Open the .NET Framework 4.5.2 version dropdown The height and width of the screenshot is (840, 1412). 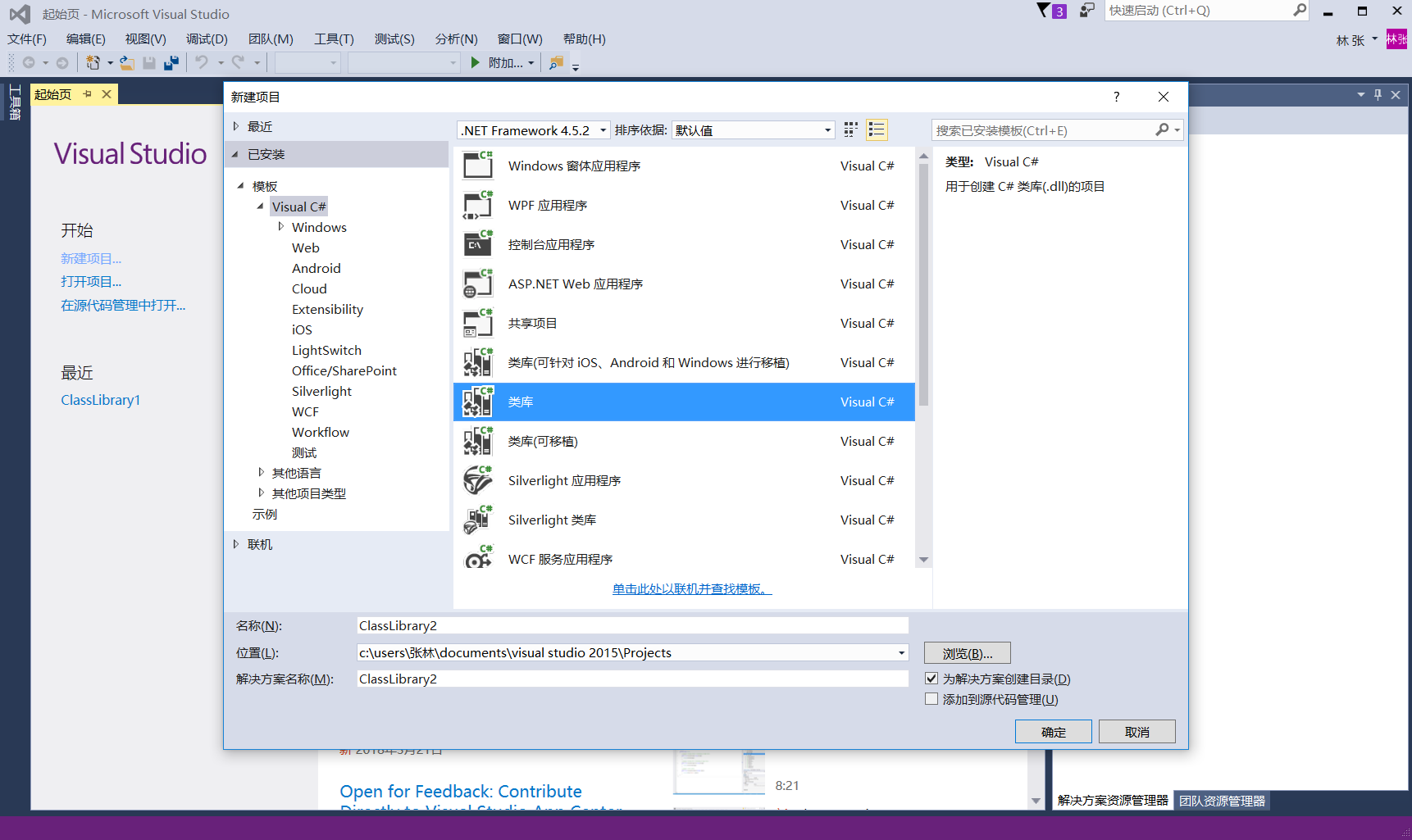point(603,130)
